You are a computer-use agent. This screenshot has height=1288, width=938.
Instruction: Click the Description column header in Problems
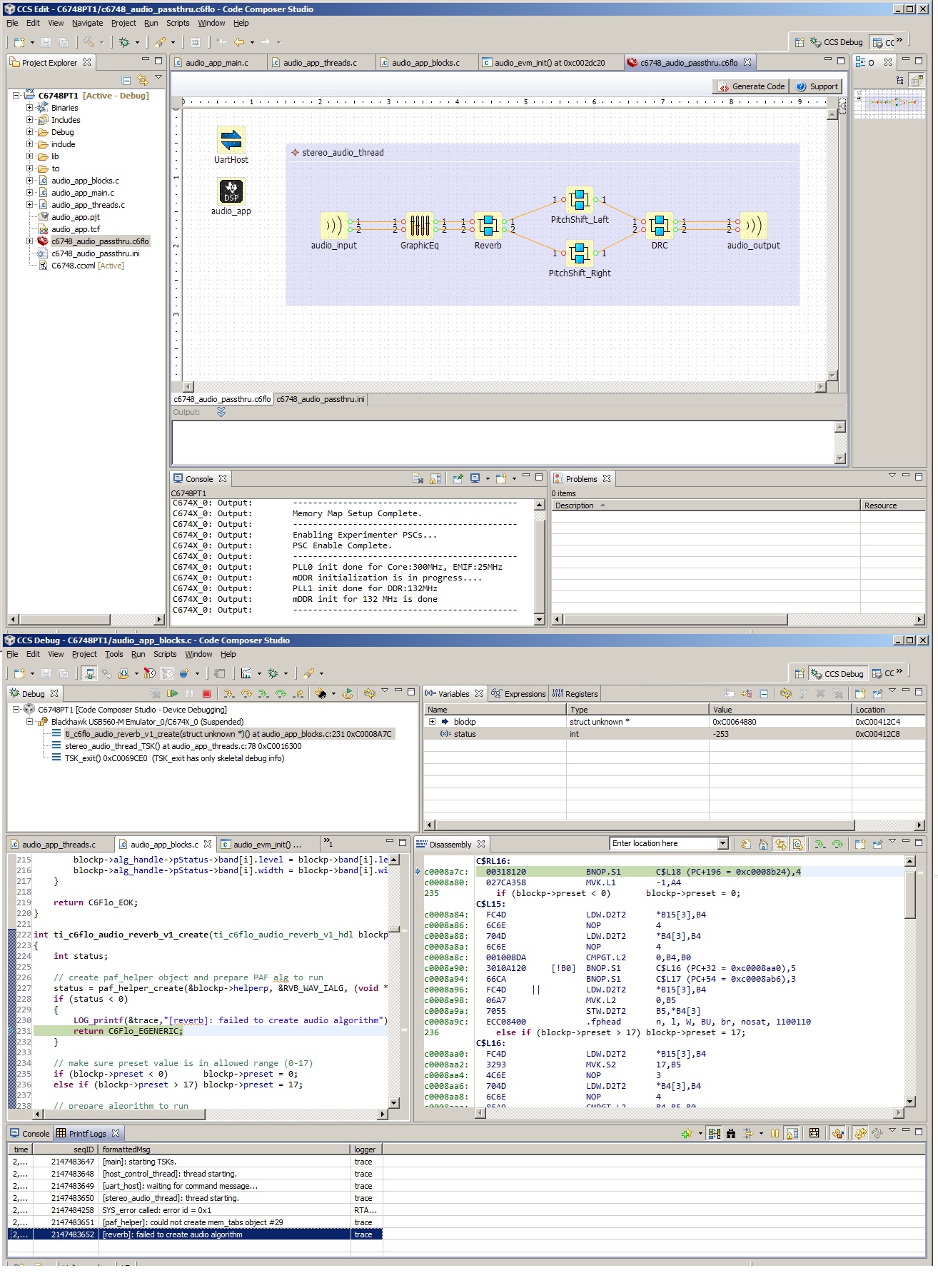[705, 505]
